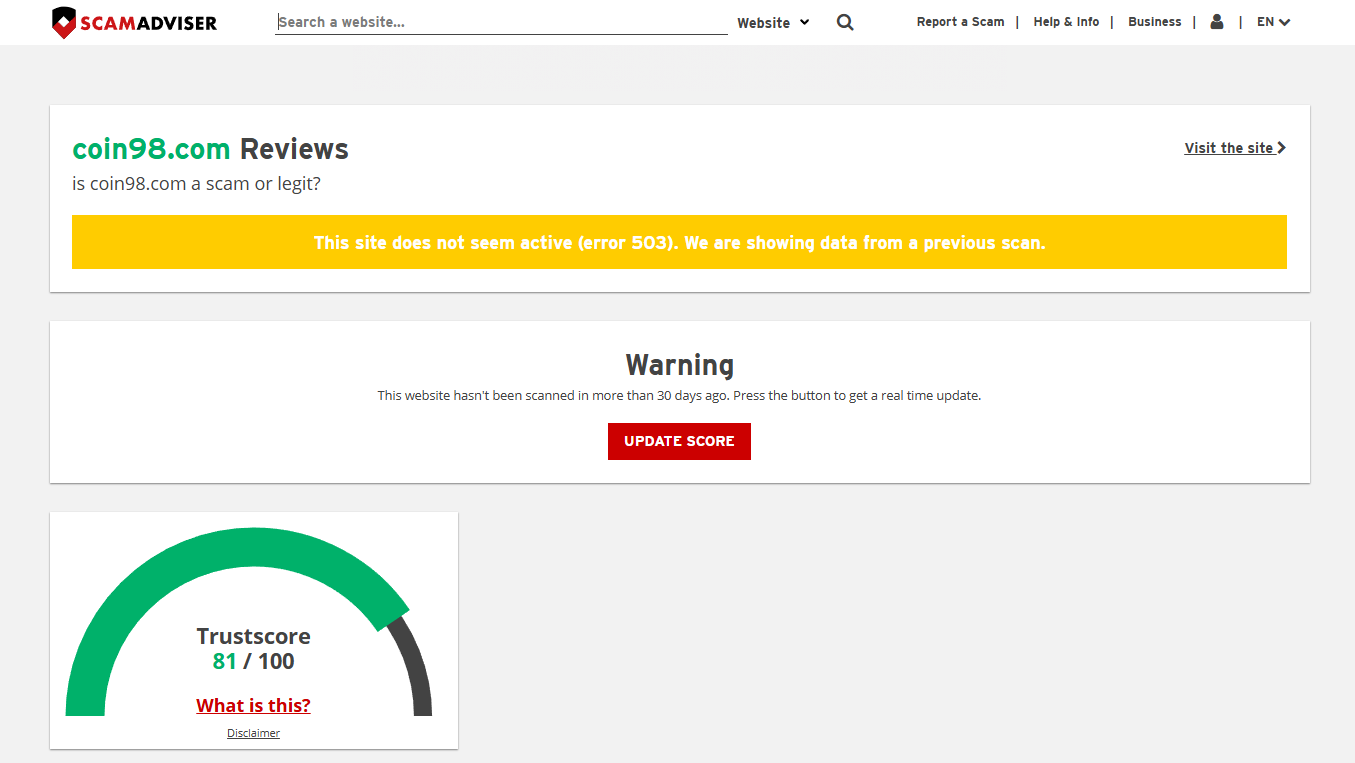Follow the 'Visit the site' link

click(x=1235, y=148)
